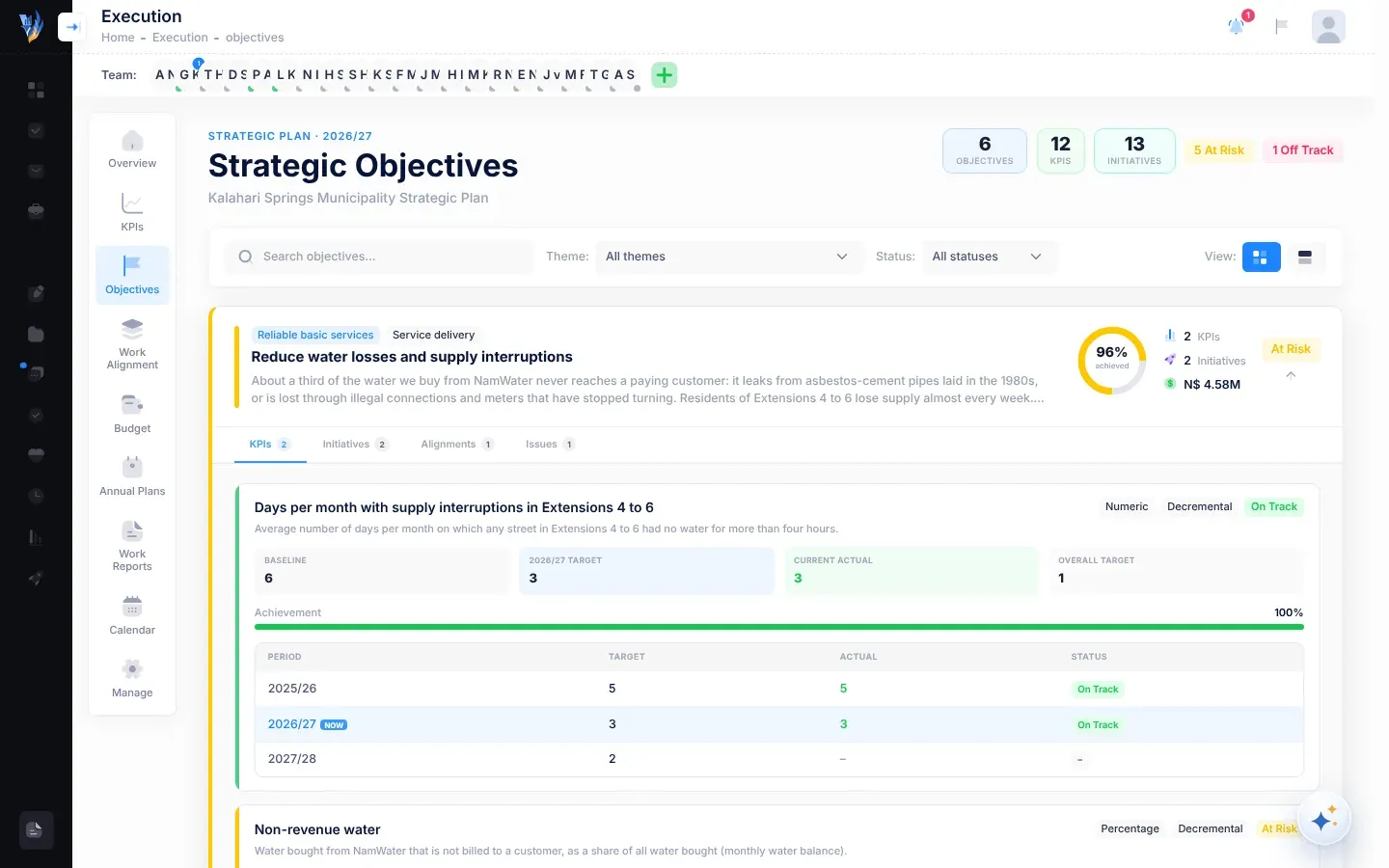Open the user profile avatar

pos(1328,26)
